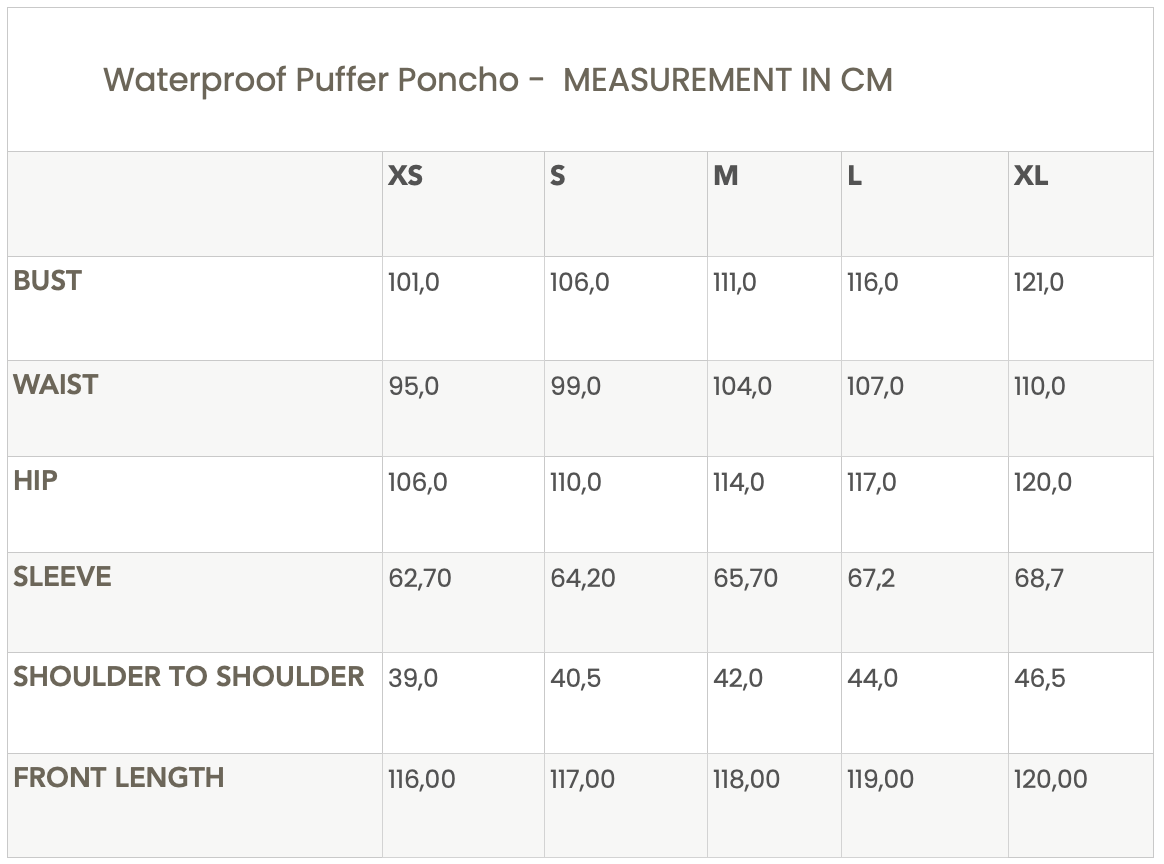
Task: Click bust value 121,0 for XL
Action: pos(1039,282)
